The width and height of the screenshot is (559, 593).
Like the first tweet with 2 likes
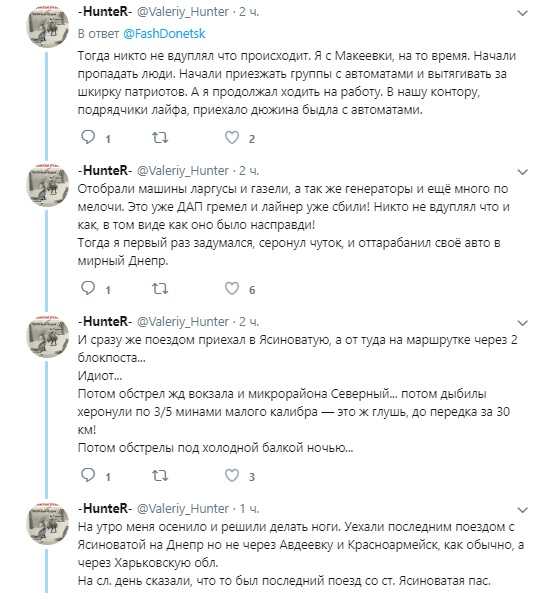232,137
